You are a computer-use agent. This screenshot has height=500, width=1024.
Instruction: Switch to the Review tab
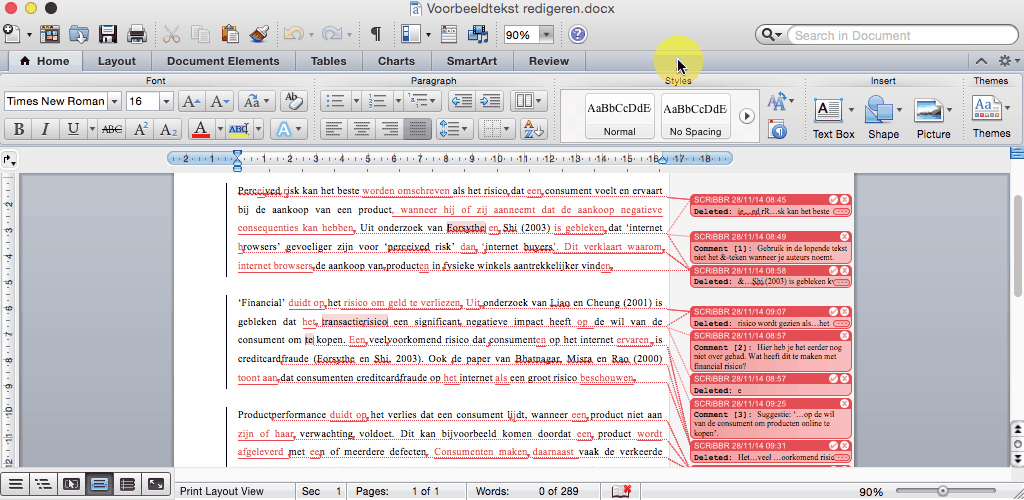[x=548, y=61]
